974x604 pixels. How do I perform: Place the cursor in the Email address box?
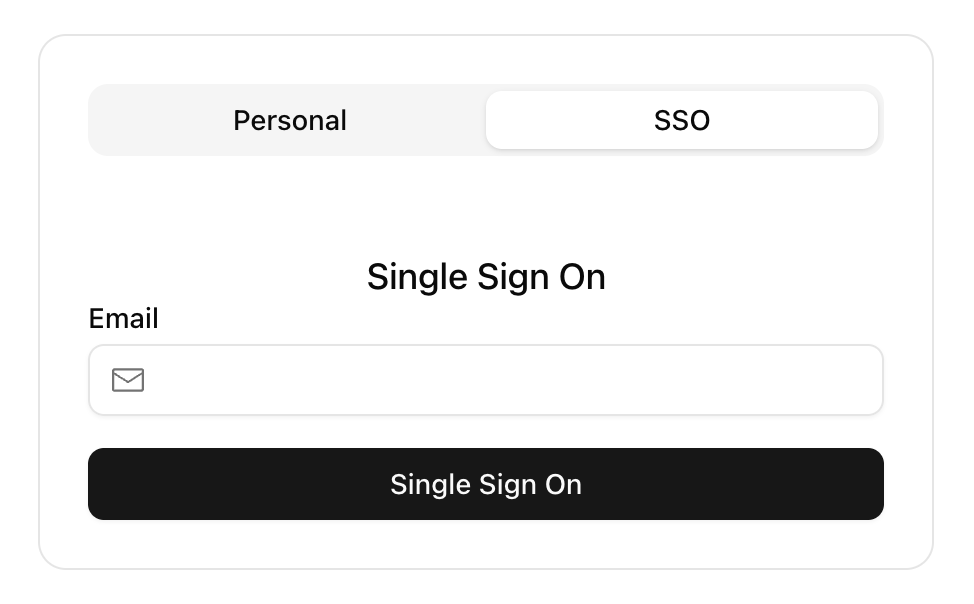click(486, 380)
